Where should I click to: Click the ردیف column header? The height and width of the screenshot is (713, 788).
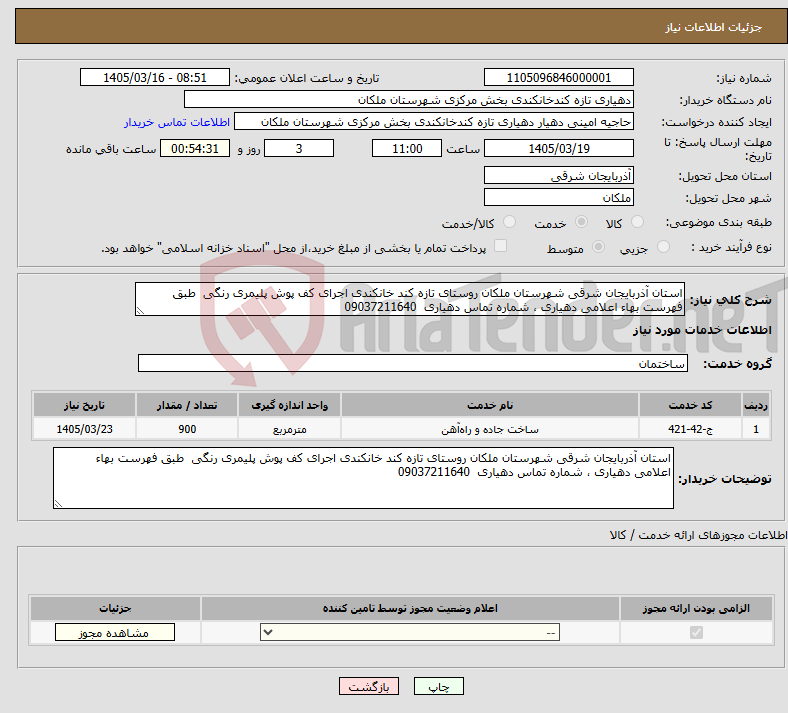tap(756, 405)
